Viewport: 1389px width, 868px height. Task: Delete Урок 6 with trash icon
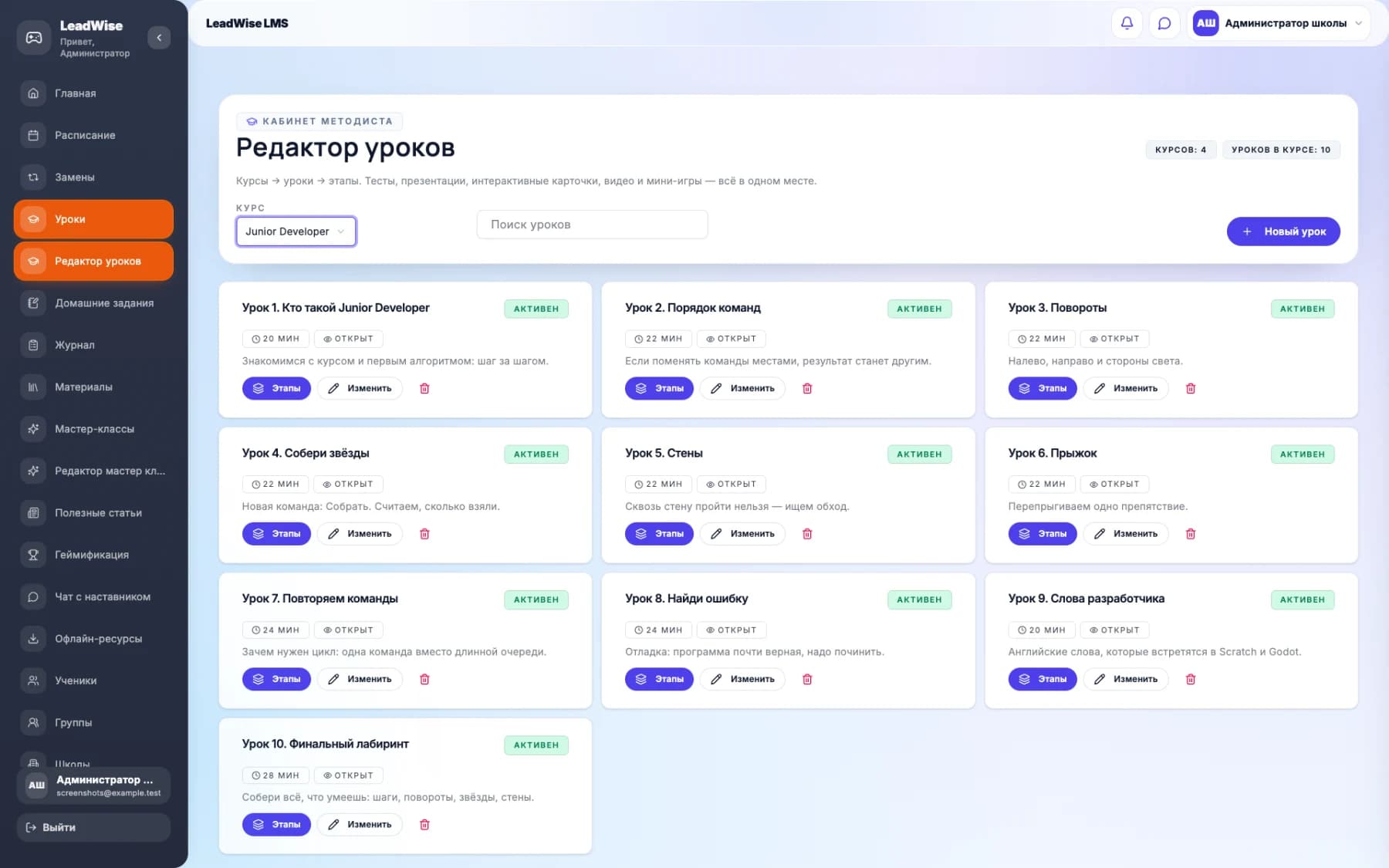[x=1191, y=534]
